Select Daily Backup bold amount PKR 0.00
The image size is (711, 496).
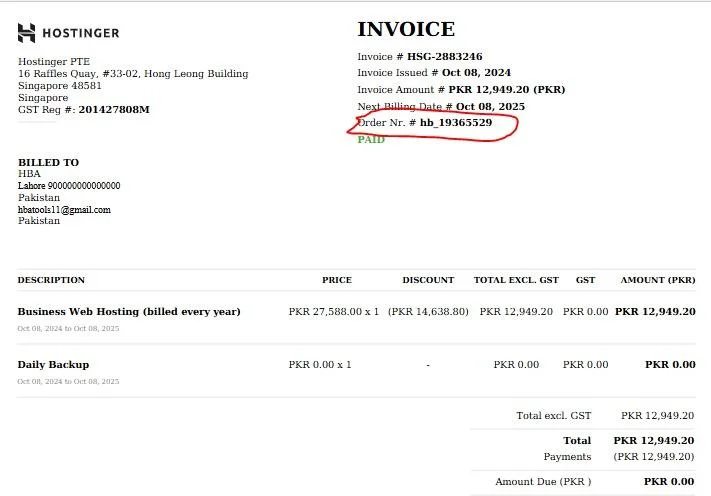pos(670,365)
